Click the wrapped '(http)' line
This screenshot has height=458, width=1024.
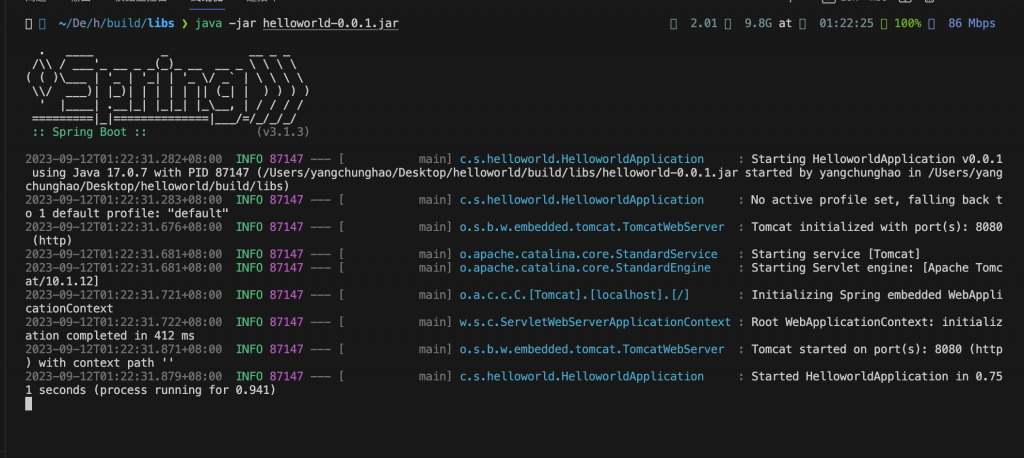pos(52,240)
